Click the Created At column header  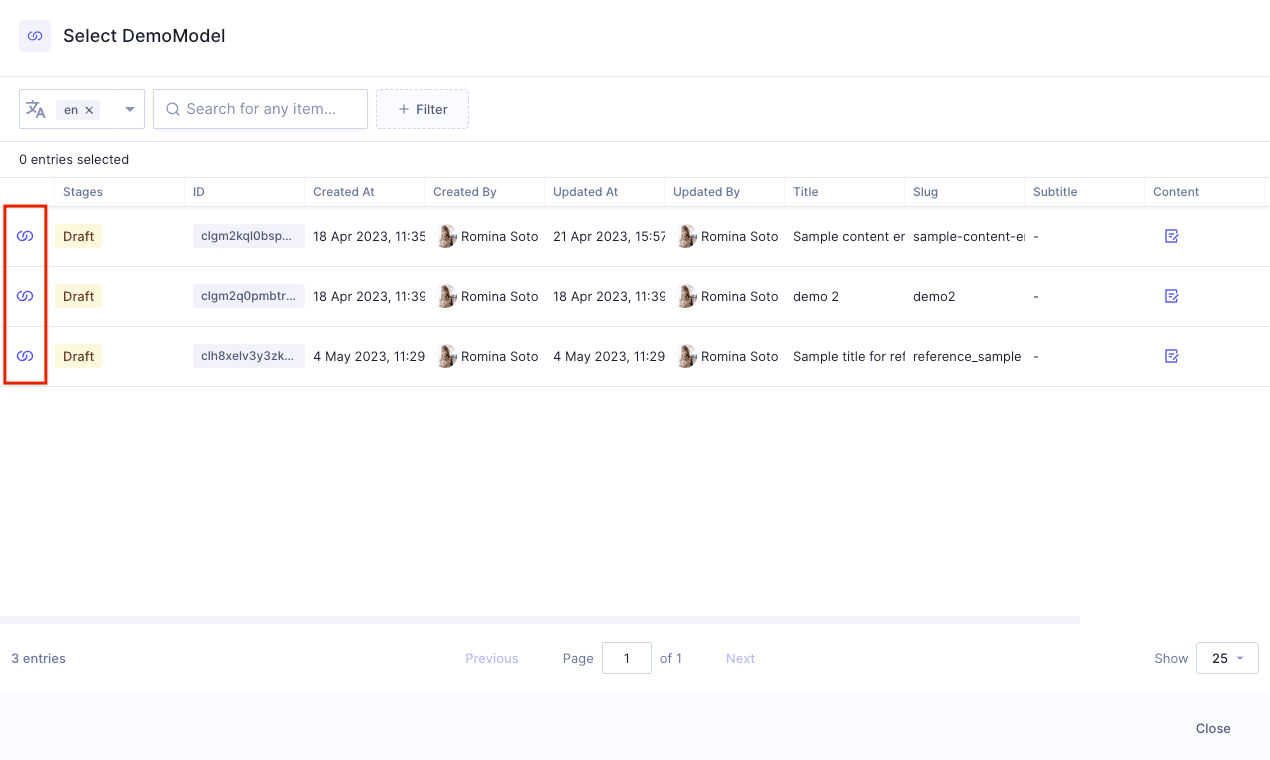point(344,192)
